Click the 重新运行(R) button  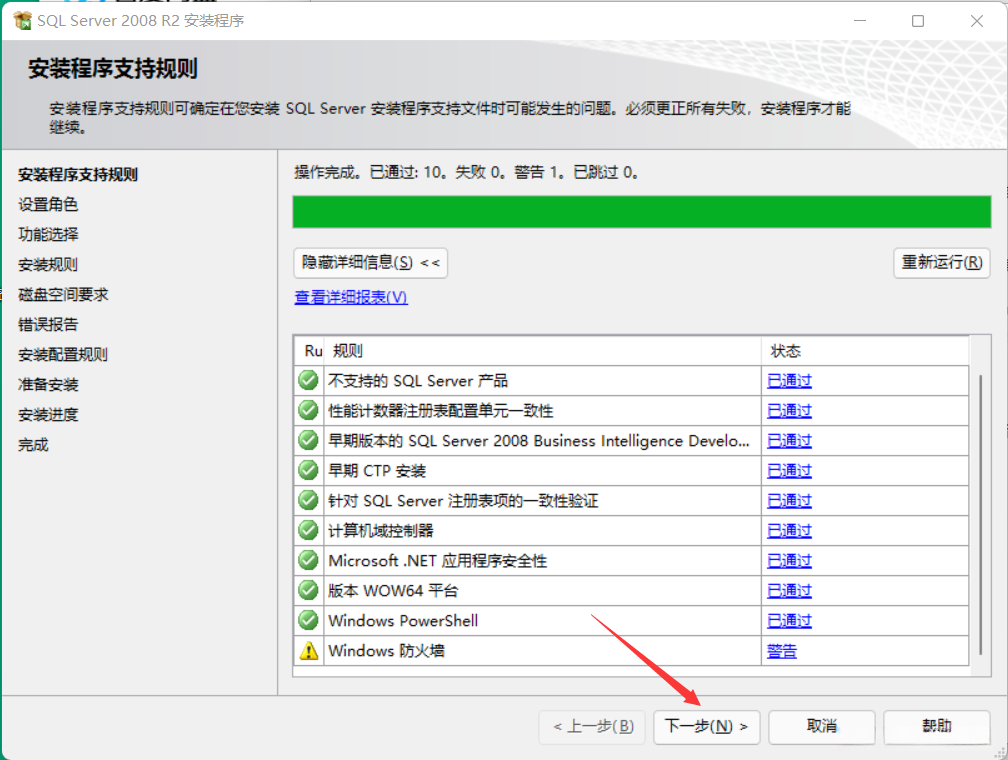[942, 263]
